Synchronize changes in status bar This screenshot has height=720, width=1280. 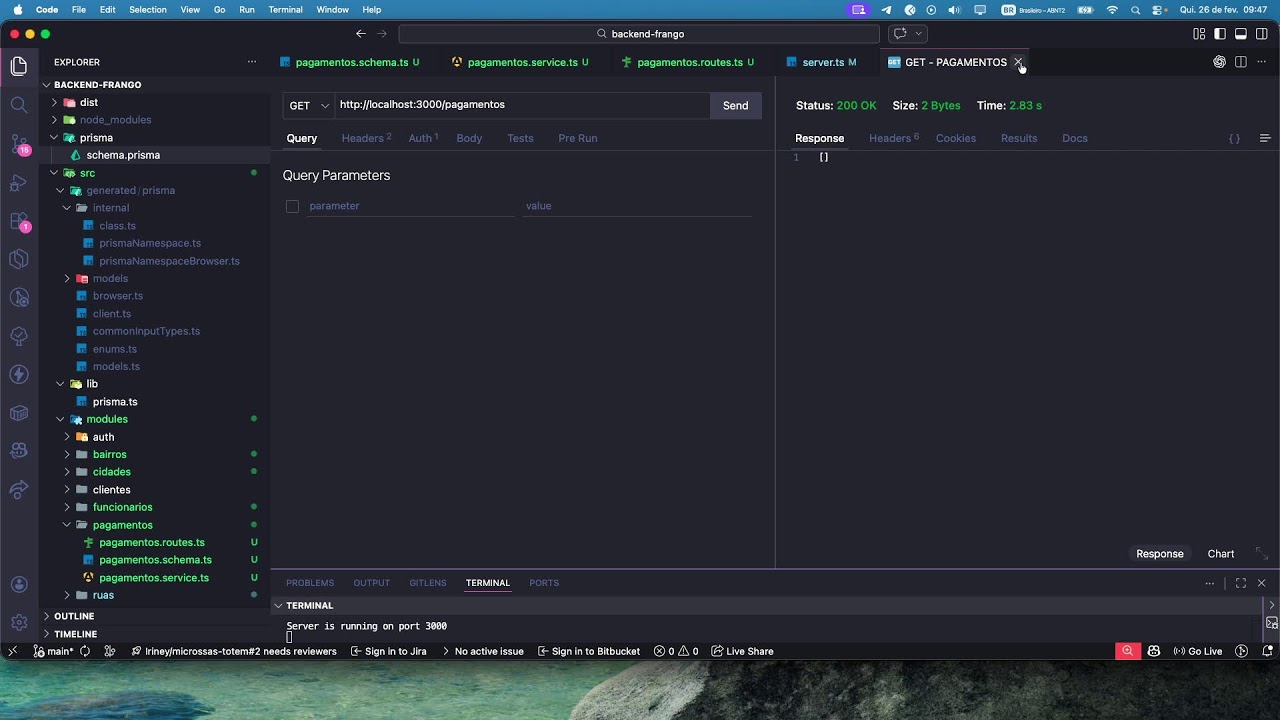click(x=85, y=651)
